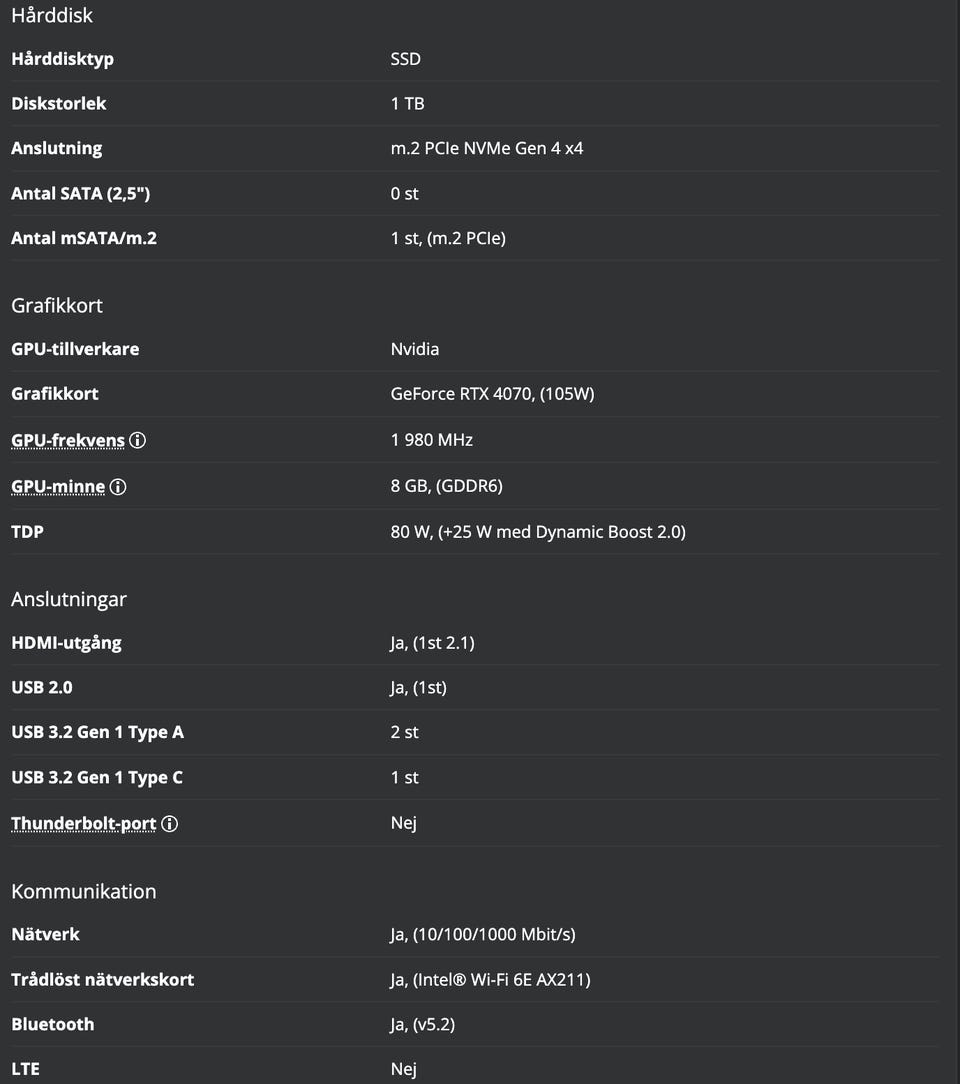The width and height of the screenshot is (960, 1084).
Task: Select the USB 3.2 Gen 1 Type C label
Action: 97,777
